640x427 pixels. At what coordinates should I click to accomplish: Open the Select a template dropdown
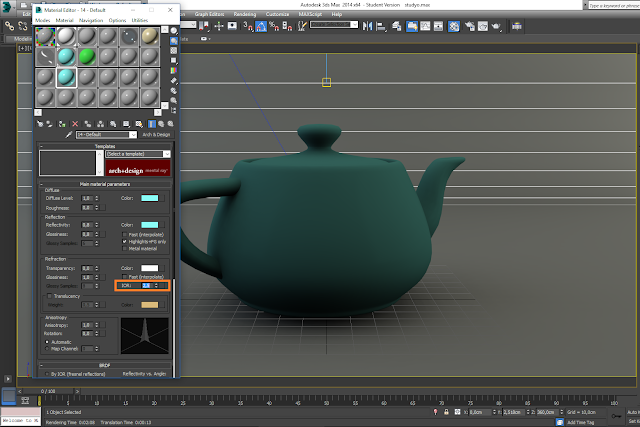coord(136,153)
